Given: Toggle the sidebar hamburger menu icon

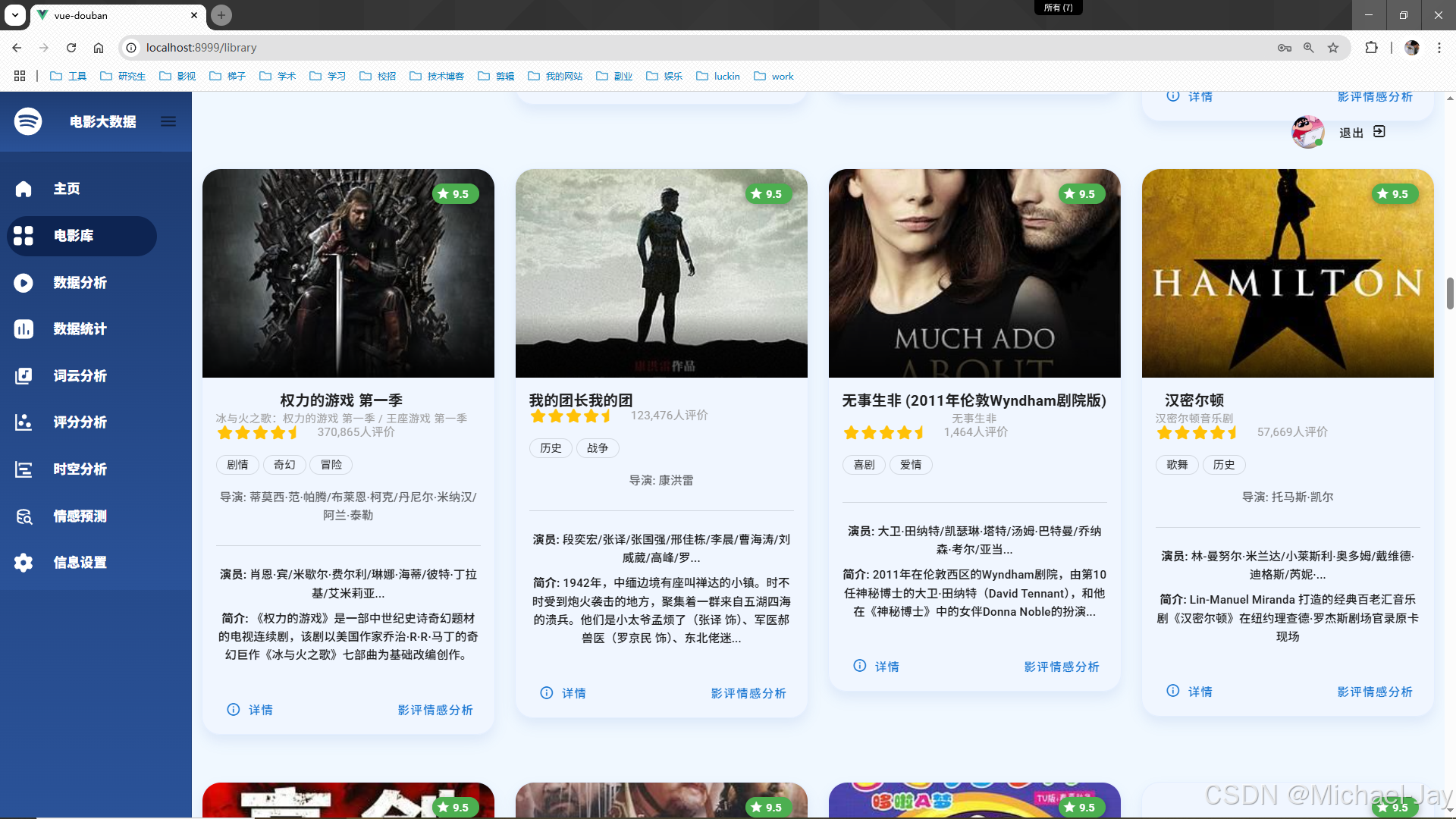Looking at the screenshot, I should tap(168, 121).
